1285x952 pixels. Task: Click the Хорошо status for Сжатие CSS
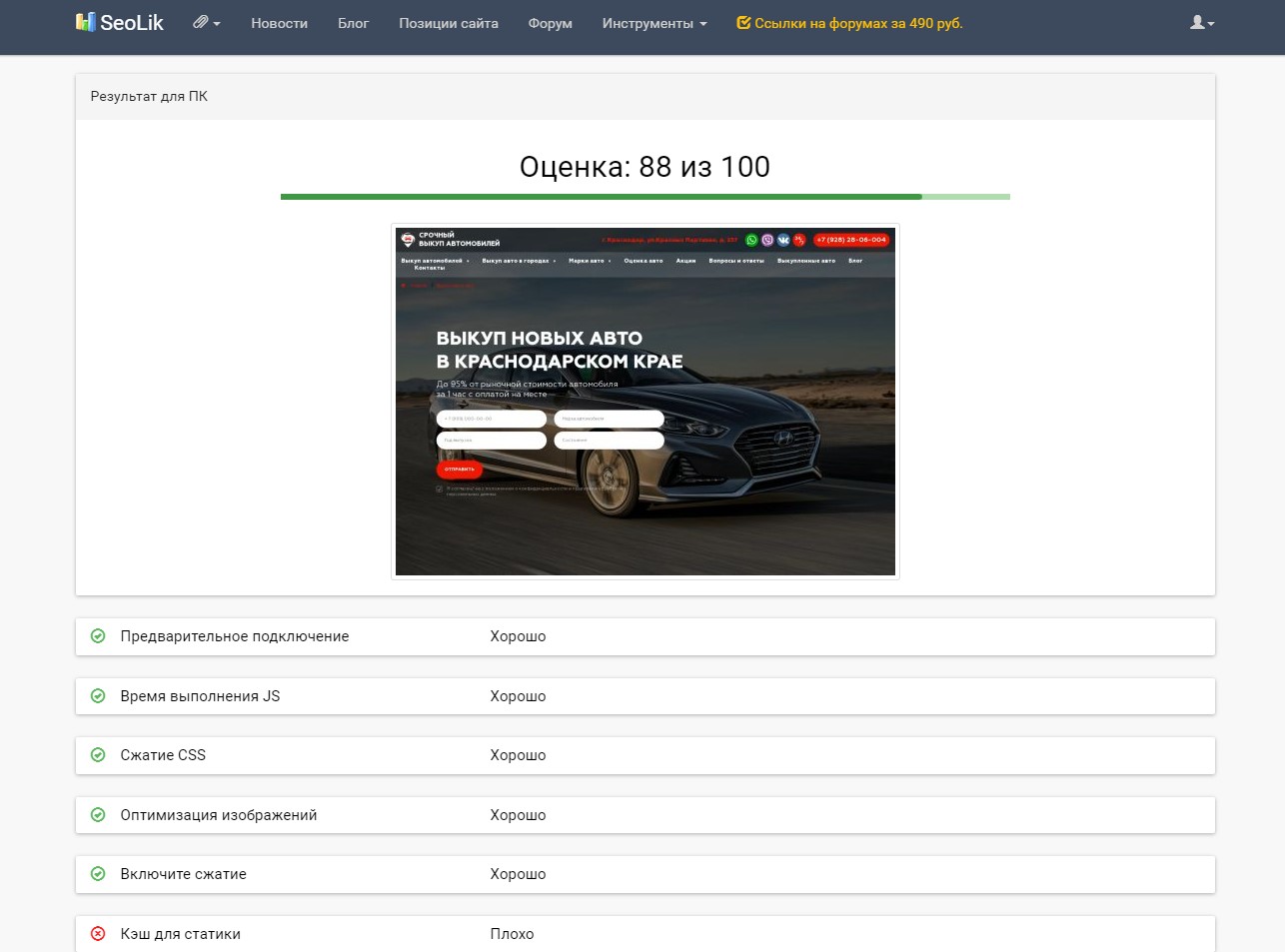click(518, 755)
